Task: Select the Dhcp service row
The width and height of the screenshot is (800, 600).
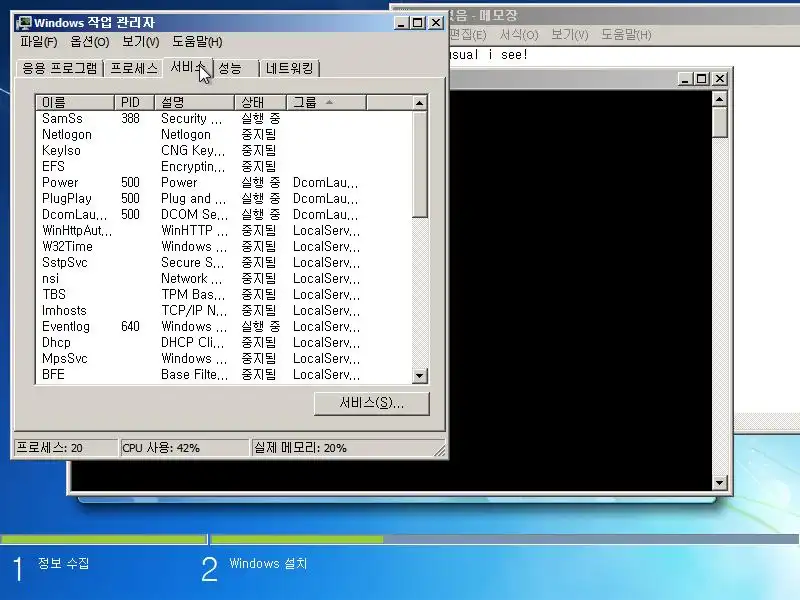Action: (x=224, y=342)
